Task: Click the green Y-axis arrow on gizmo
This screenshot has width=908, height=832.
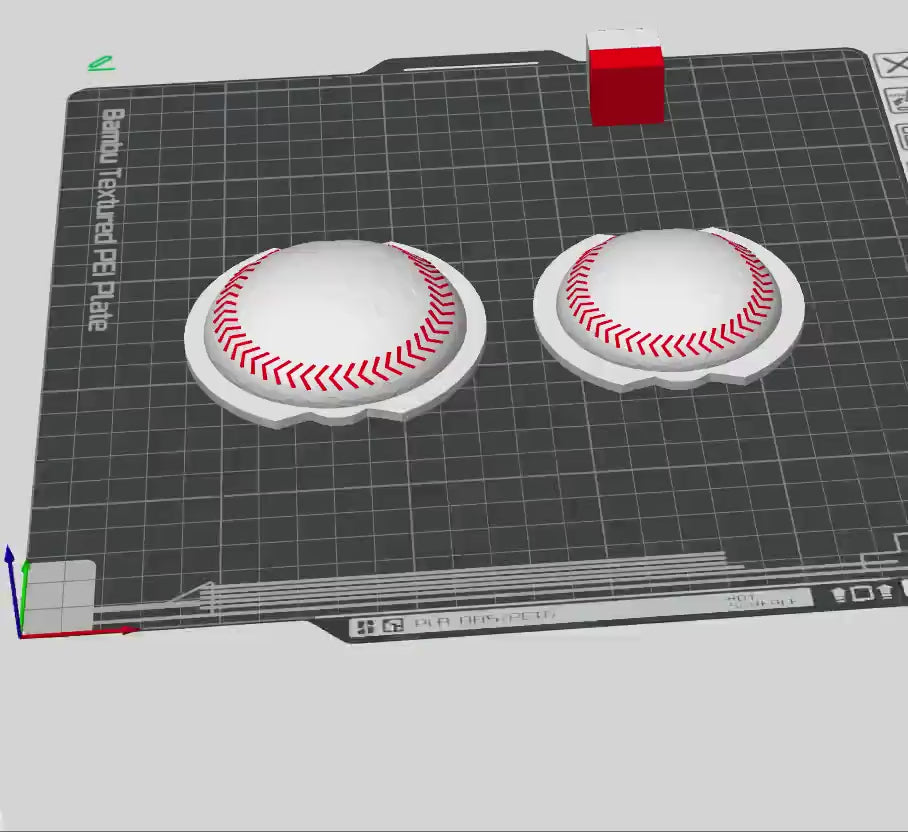Action: coord(26,570)
